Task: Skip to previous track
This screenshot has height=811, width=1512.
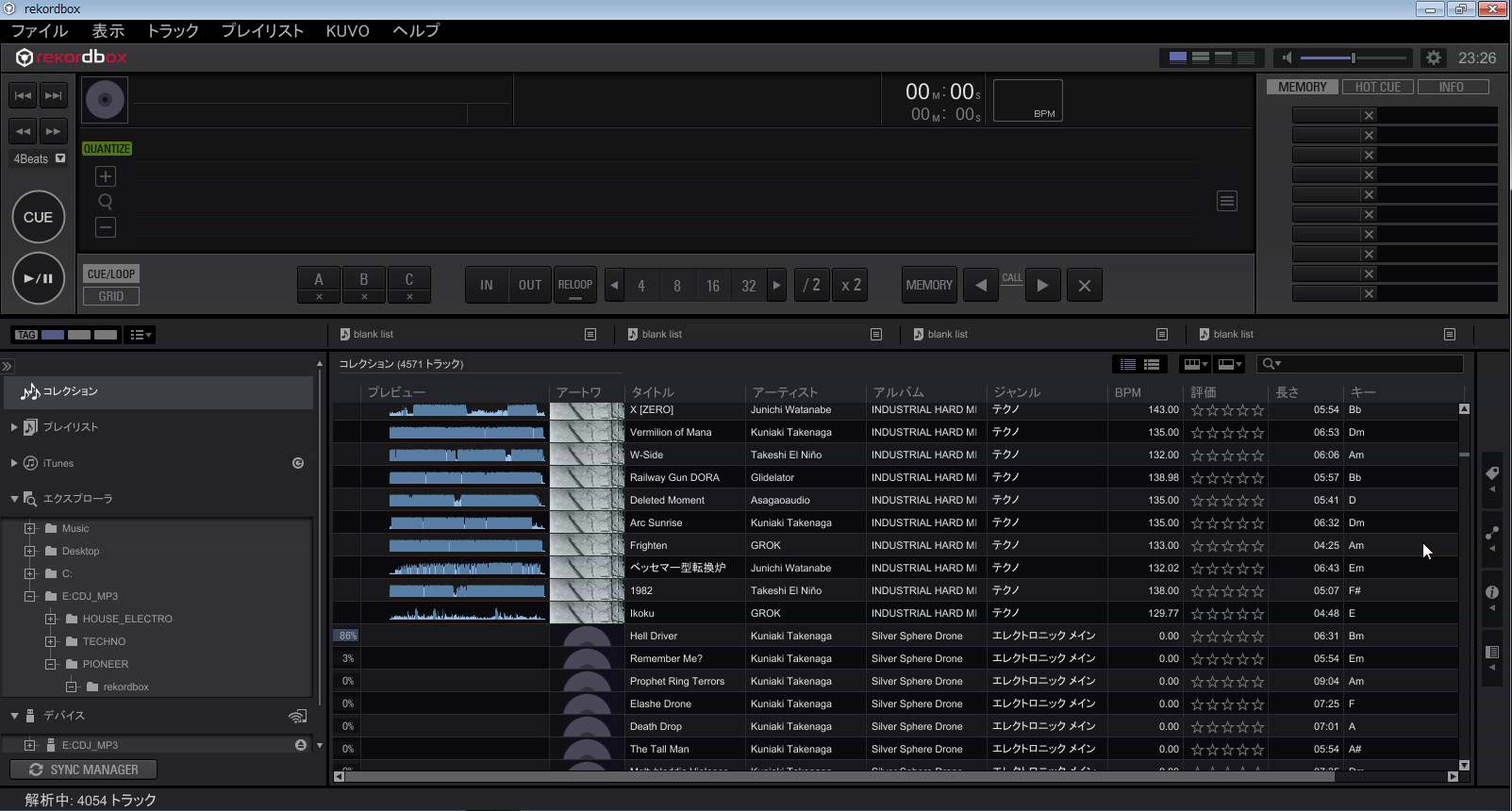Action: coord(24,95)
